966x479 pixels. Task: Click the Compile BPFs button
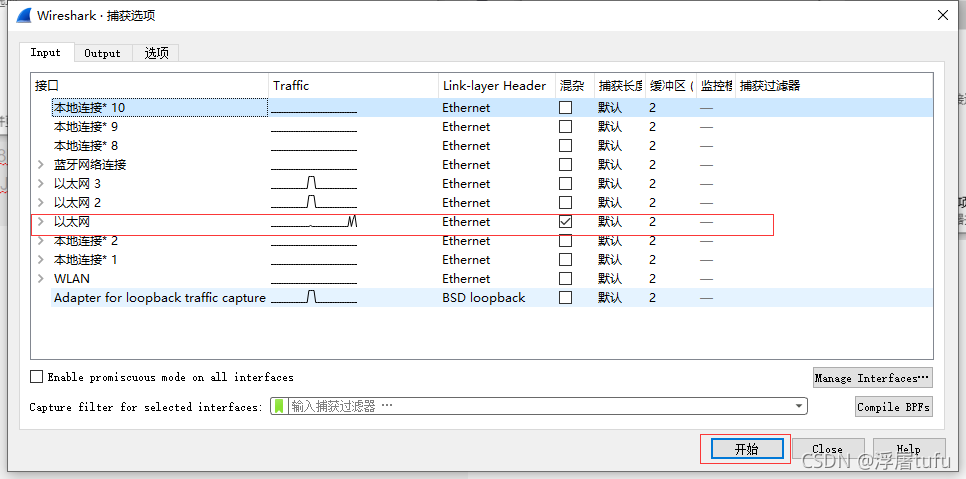click(893, 407)
